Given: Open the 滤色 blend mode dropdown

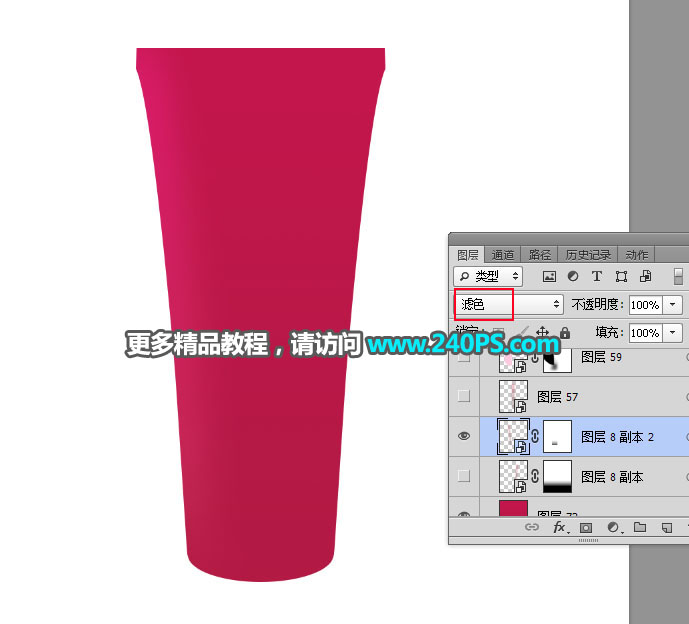Looking at the screenshot, I should tap(508, 304).
